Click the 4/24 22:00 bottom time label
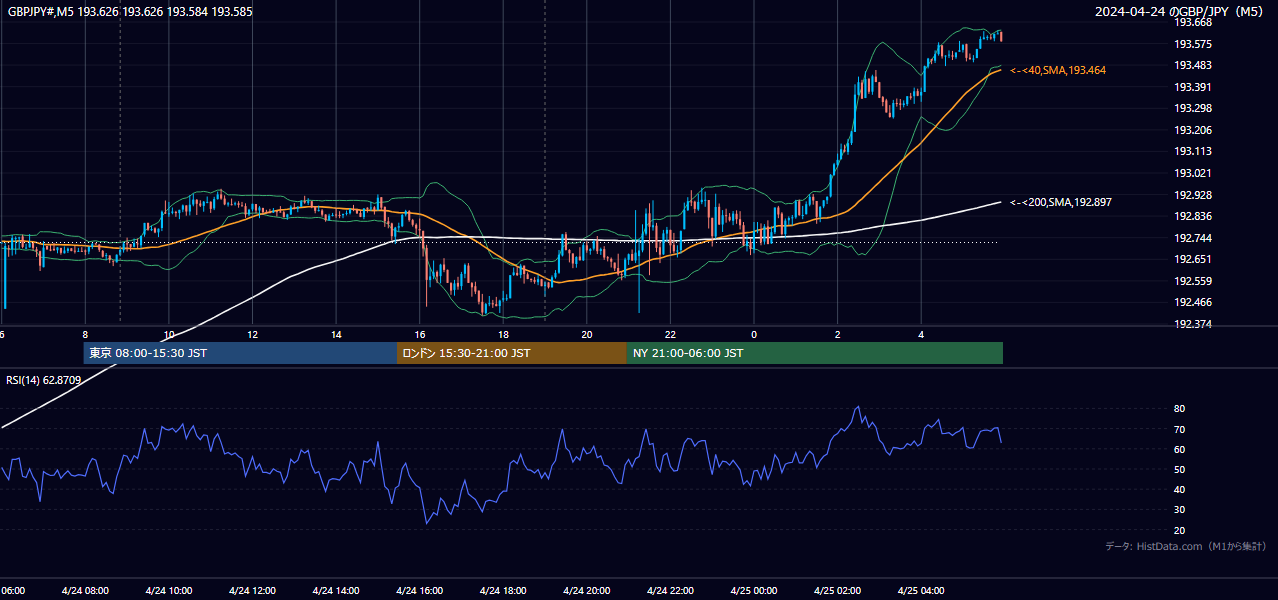The height and width of the screenshot is (600, 1278). click(x=671, y=590)
